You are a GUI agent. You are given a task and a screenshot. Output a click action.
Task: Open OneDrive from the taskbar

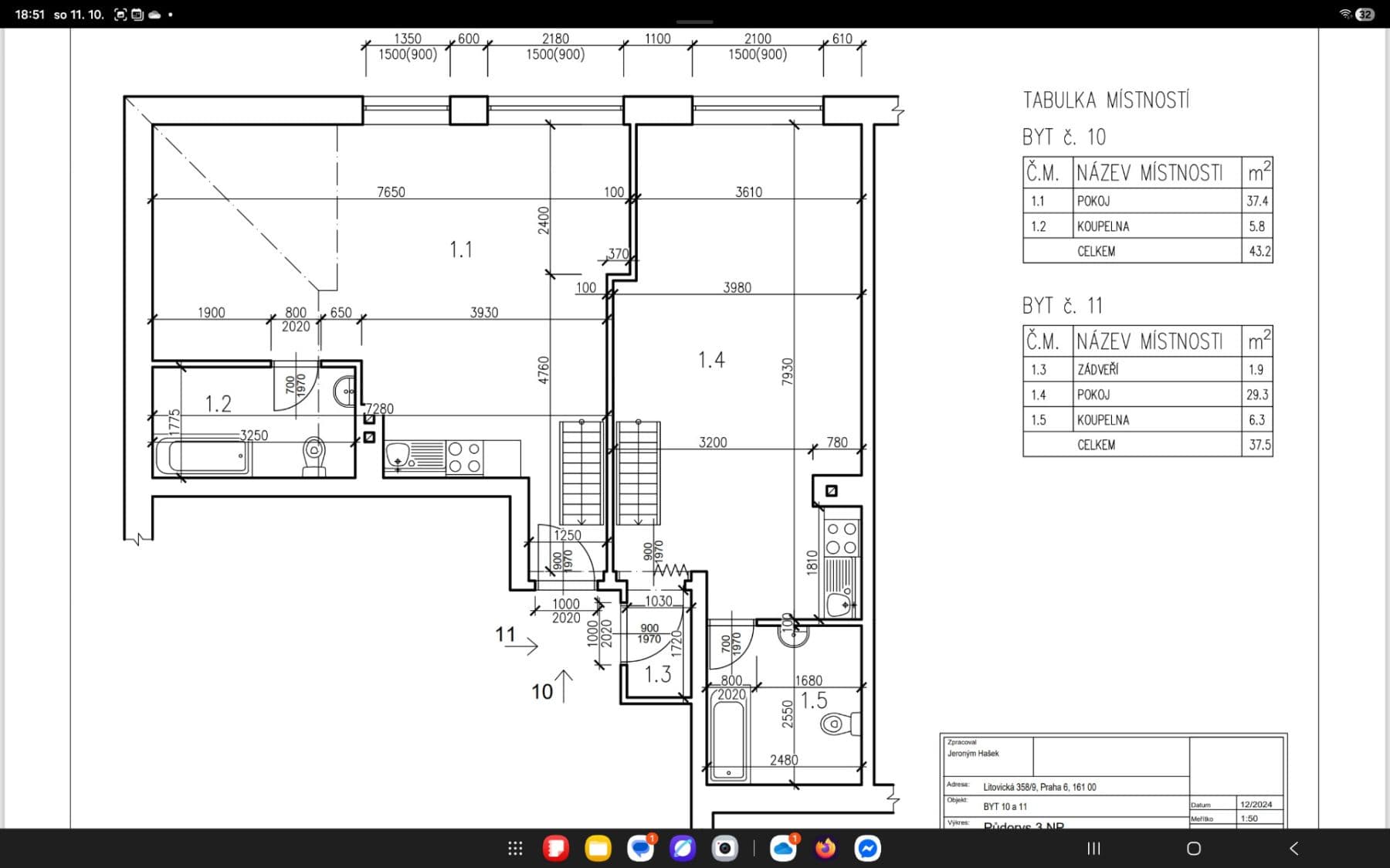click(x=782, y=847)
